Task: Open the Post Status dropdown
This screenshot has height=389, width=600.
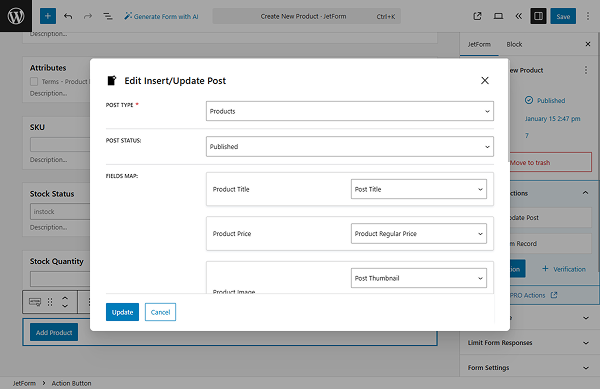Action: pos(350,146)
